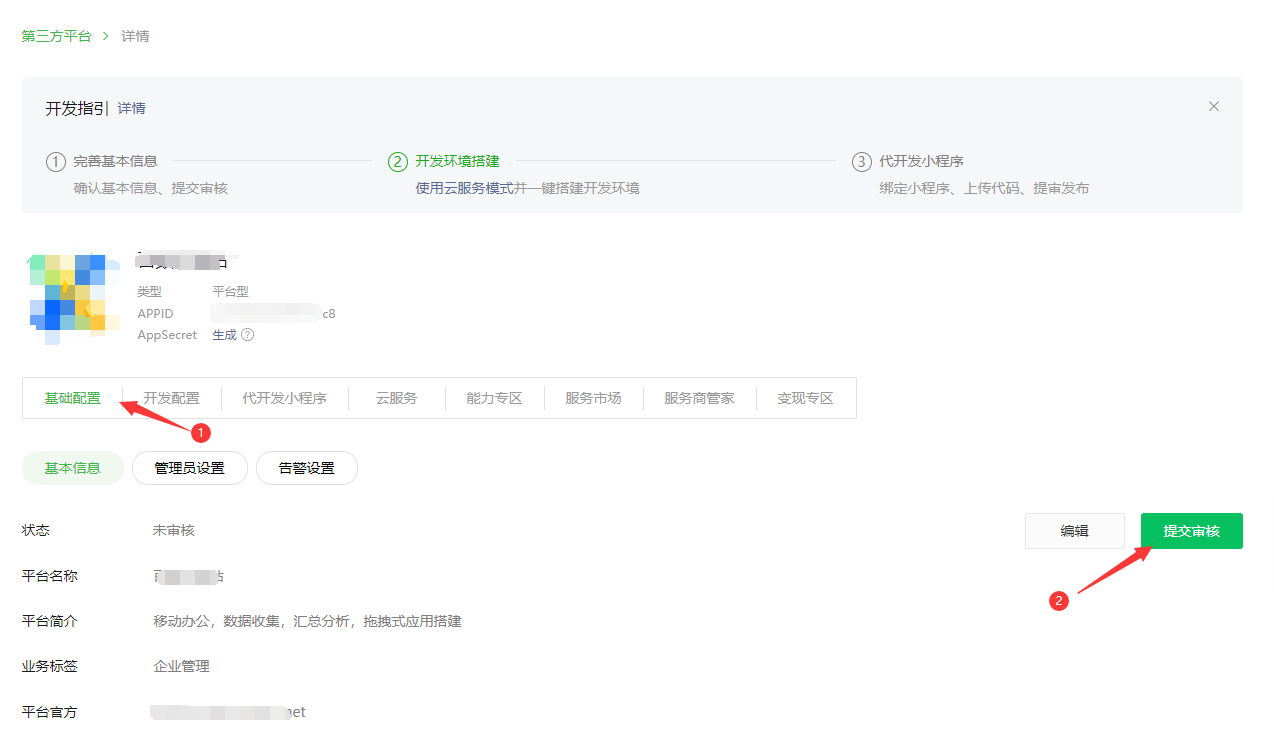Open the 代开发小程序 tab

tap(284, 398)
